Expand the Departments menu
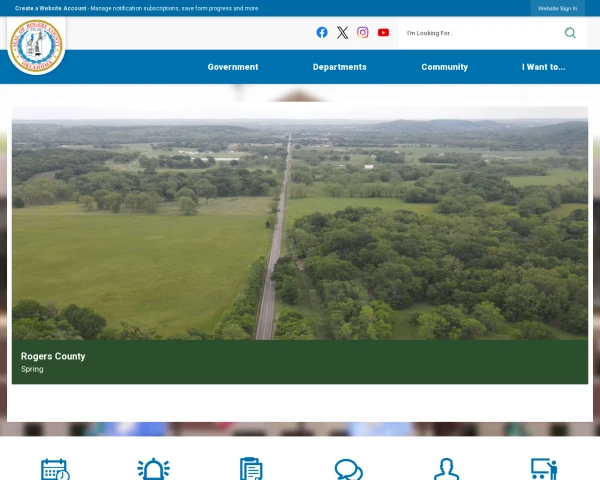600x480 pixels. (339, 67)
